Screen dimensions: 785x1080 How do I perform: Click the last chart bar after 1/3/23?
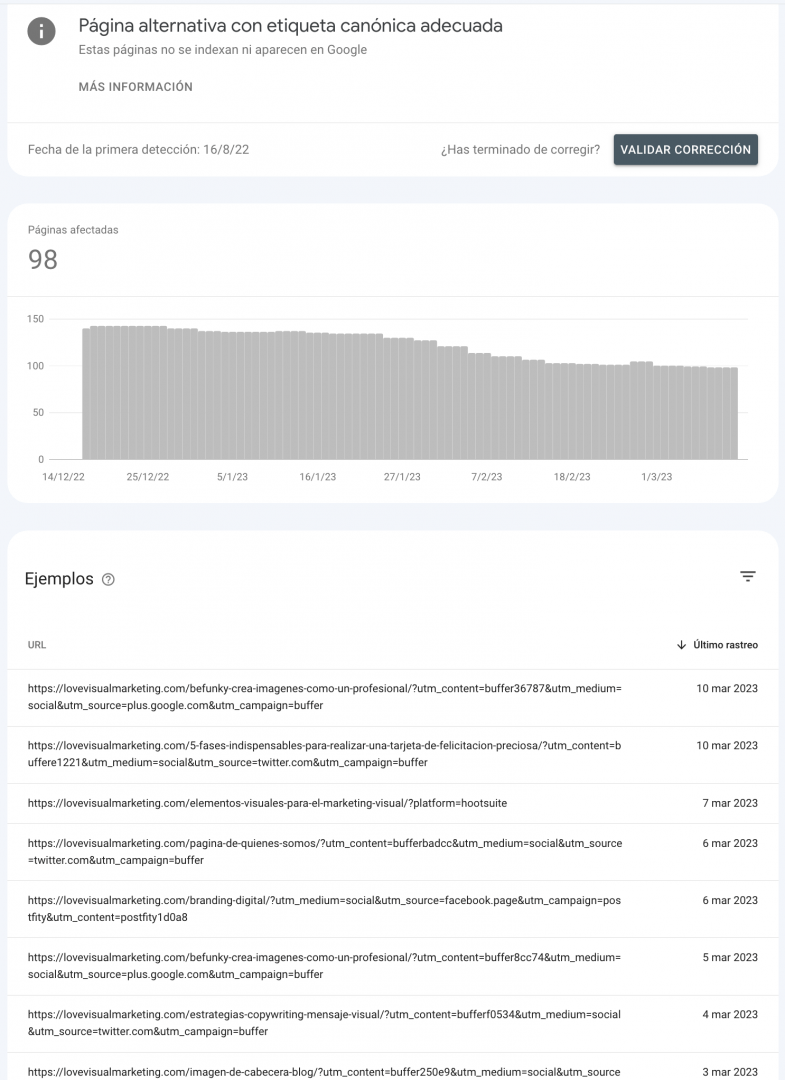click(734, 413)
